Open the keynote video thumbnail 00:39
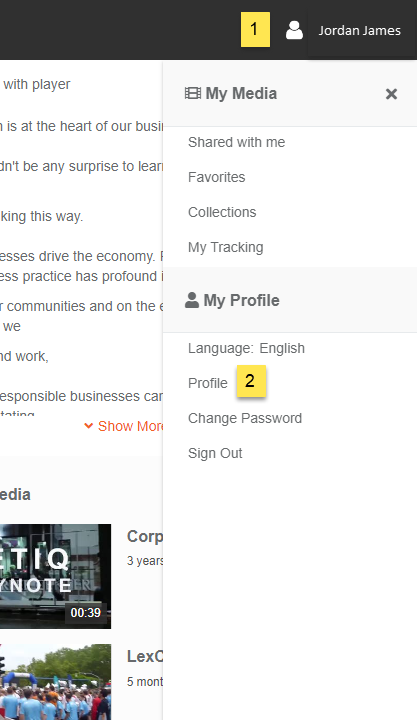Screen dimensions: 417x720 55,576
